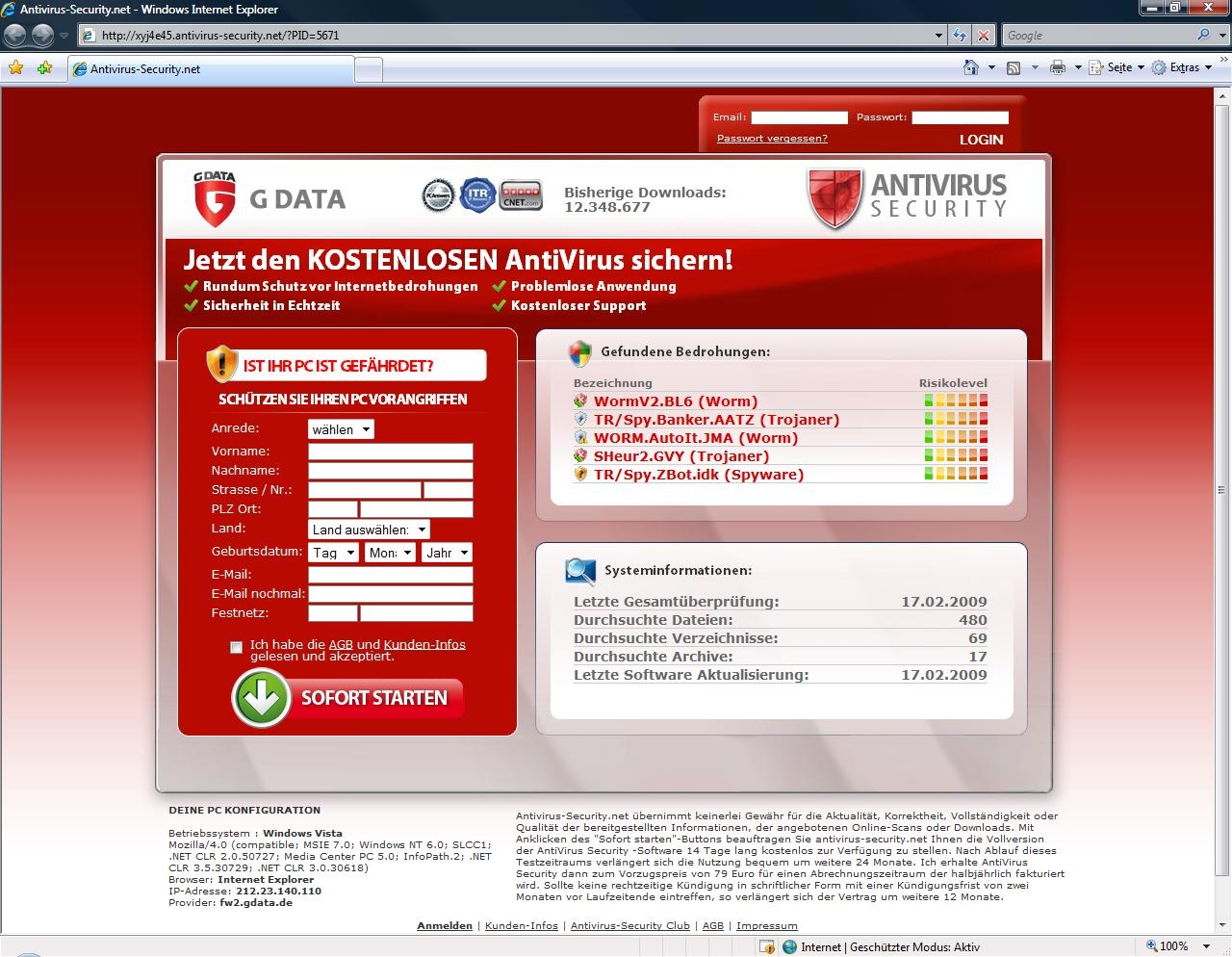The image size is (1232, 957).
Task: Click the Add to Favorites star-plus icon
Action: coord(44,68)
